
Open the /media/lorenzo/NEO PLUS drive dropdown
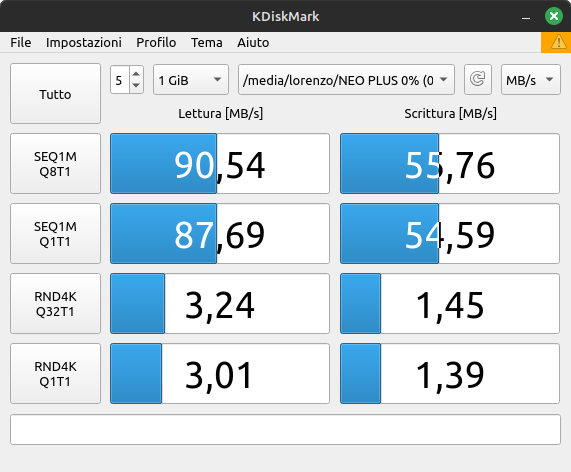[x=346, y=80]
